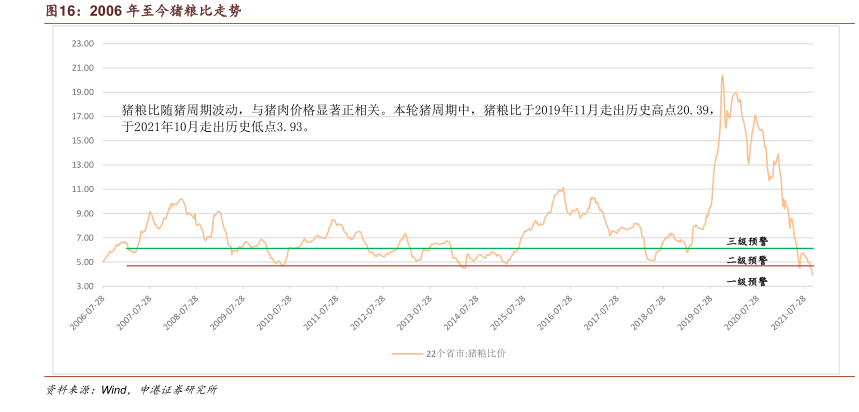Viewport: 859px width, 412px height.
Task: Click the 13.00 y-axis label
Action: click(83, 165)
